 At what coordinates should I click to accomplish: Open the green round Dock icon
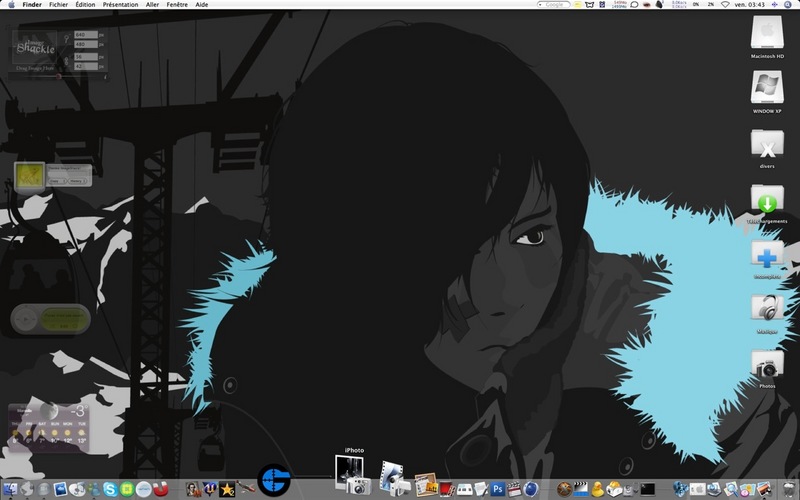coord(127,489)
